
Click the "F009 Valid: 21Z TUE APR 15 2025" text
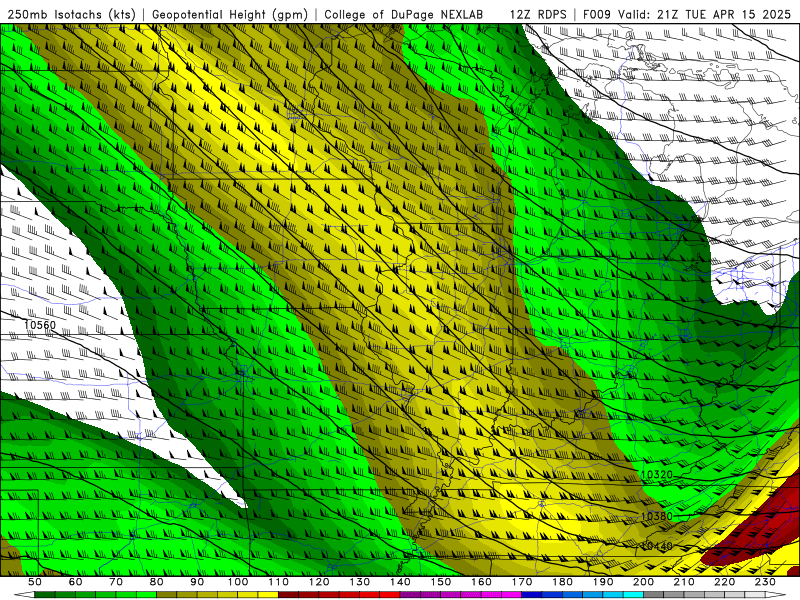pyautogui.click(x=687, y=15)
